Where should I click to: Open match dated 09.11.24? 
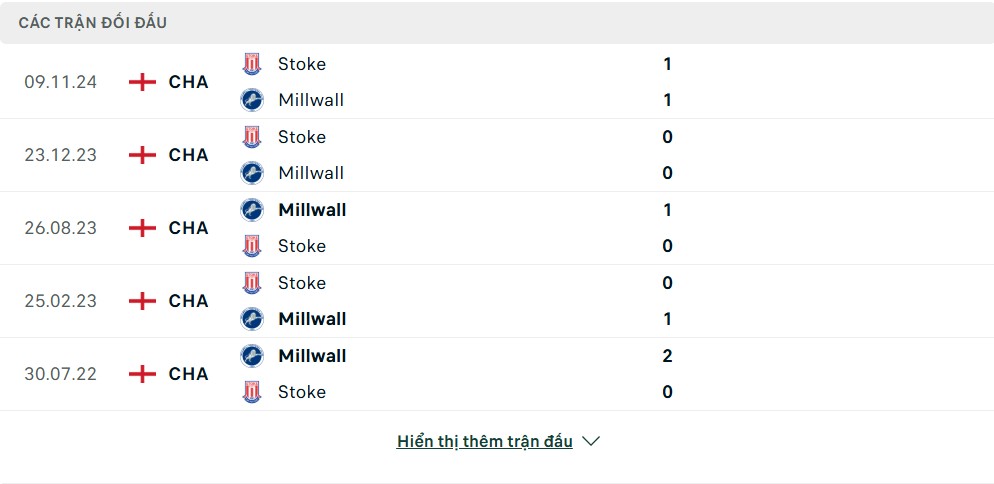[x=497, y=82]
